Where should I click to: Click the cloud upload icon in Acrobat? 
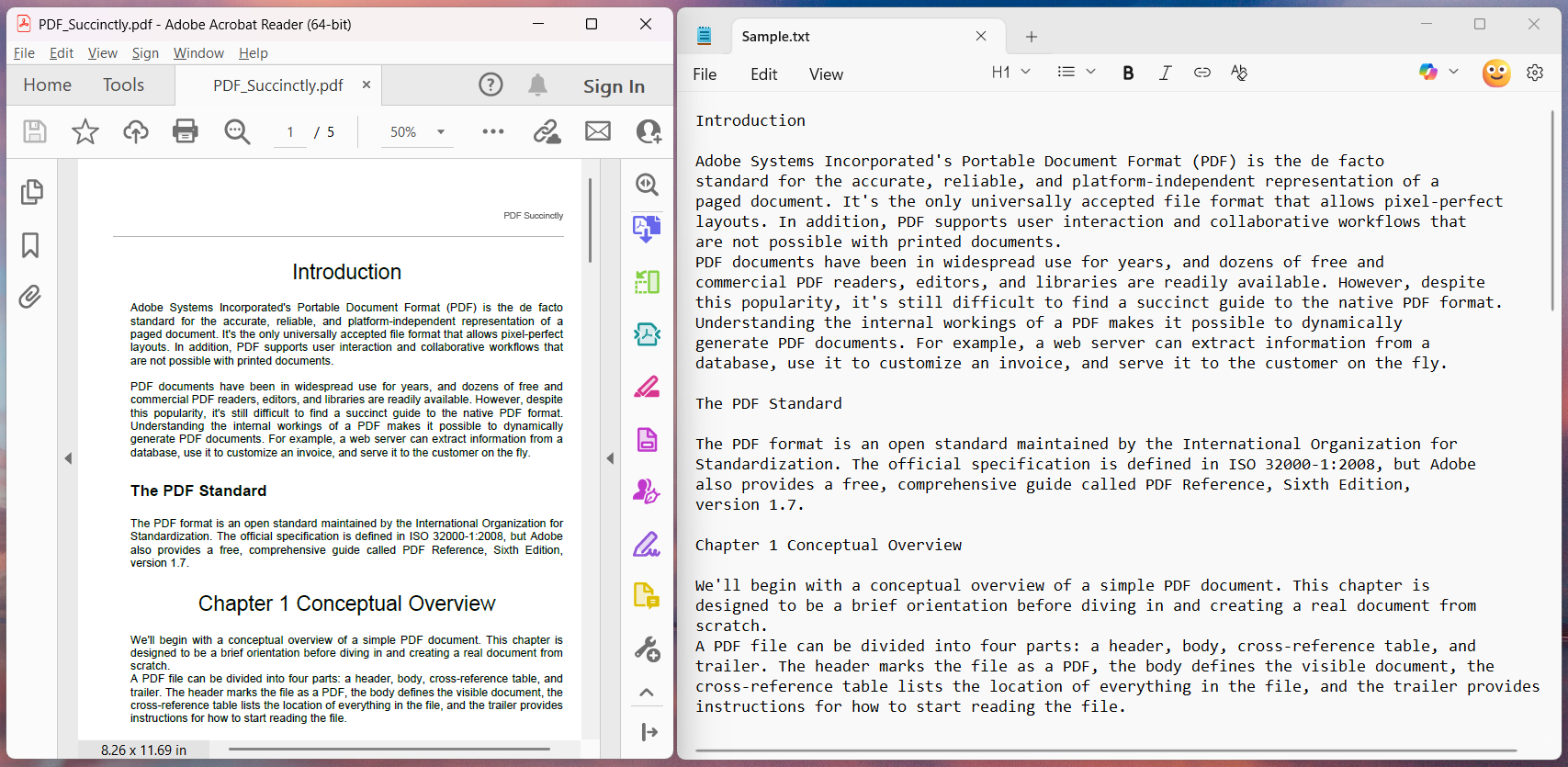click(x=136, y=131)
